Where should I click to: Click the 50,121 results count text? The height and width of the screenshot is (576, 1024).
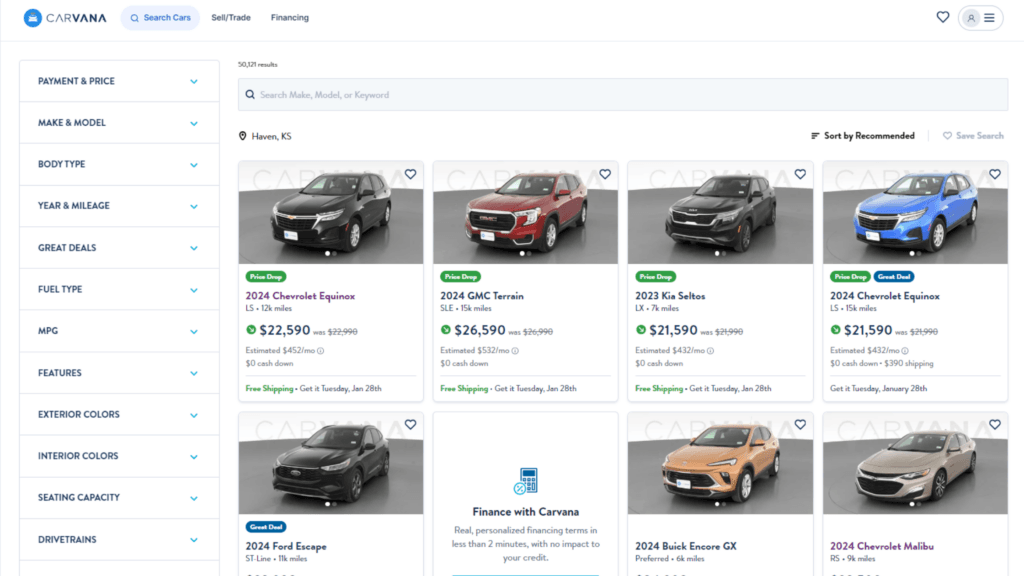click(257, 65)
